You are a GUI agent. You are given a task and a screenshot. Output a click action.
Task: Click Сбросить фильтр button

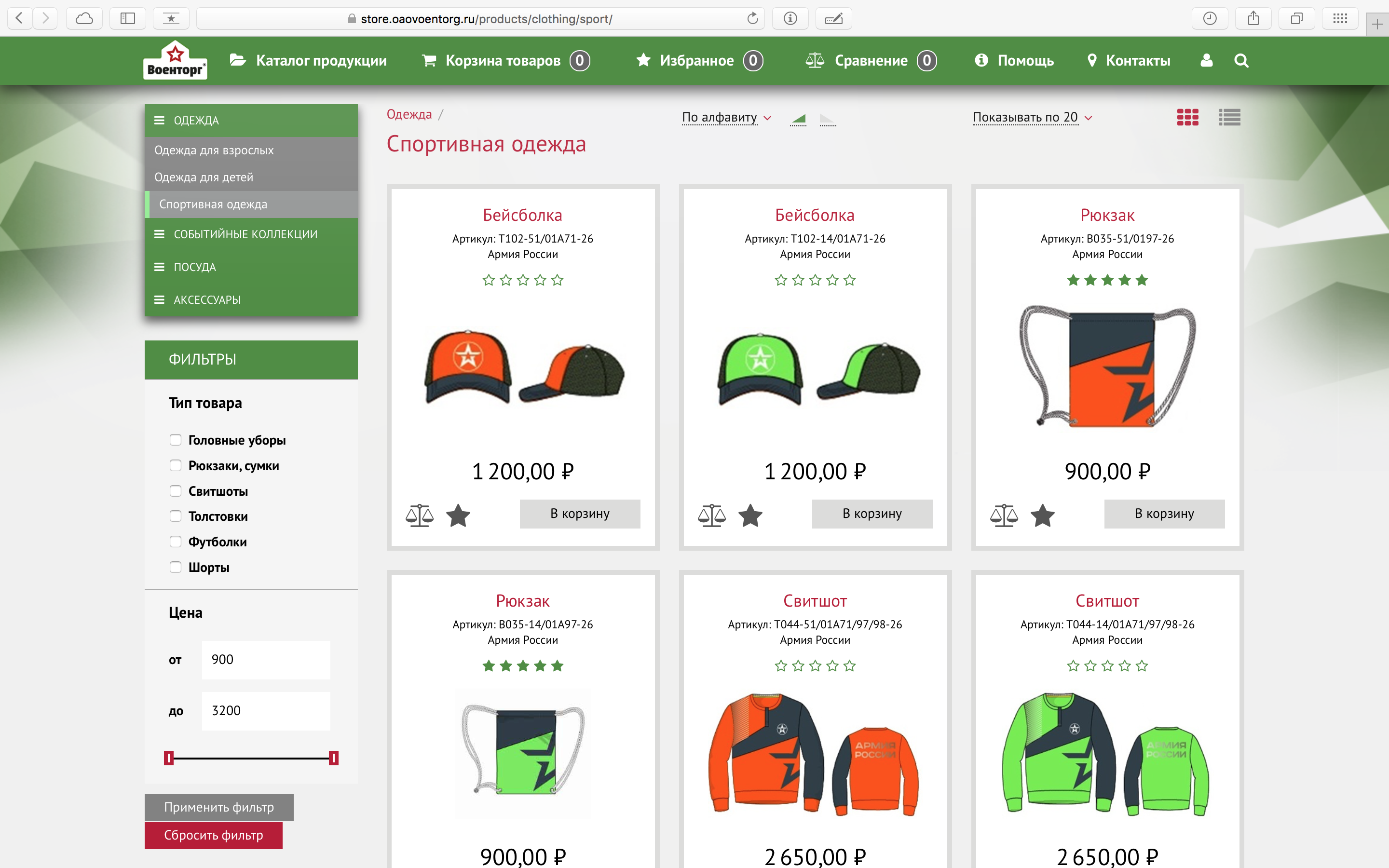coord(213,835)
